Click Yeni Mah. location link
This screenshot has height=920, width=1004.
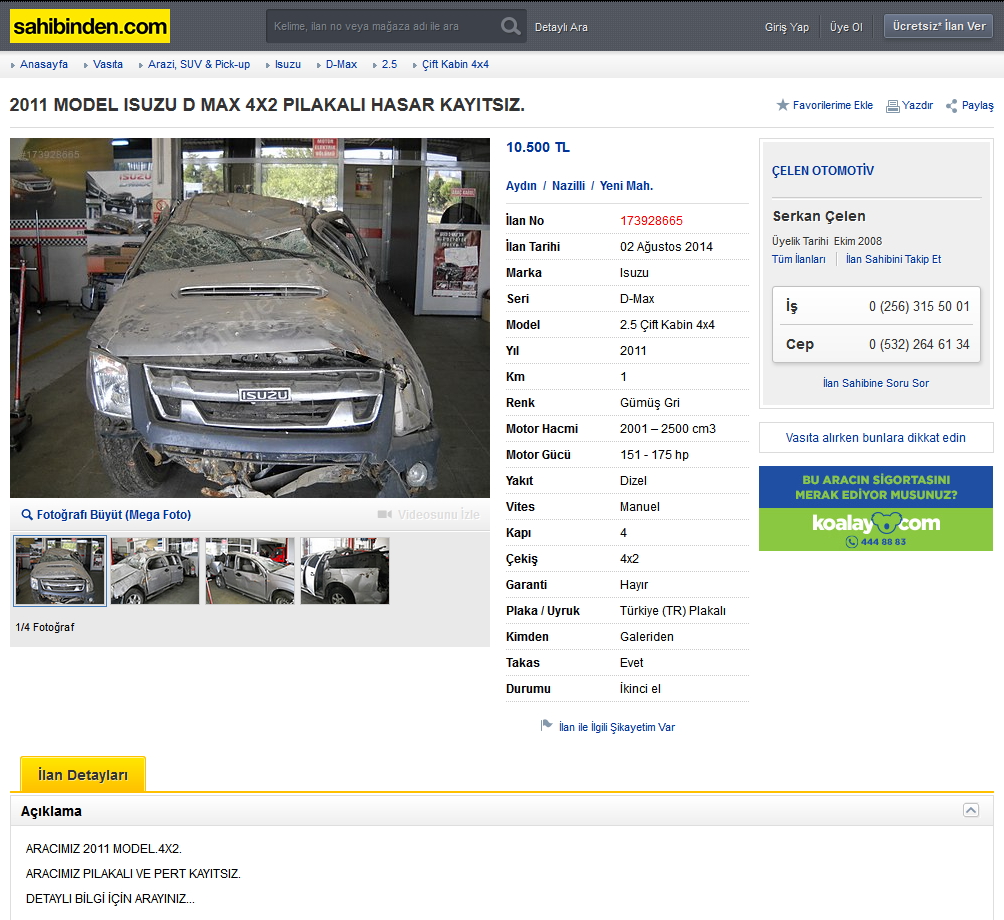pyautogui.click(x=626, y=186)
